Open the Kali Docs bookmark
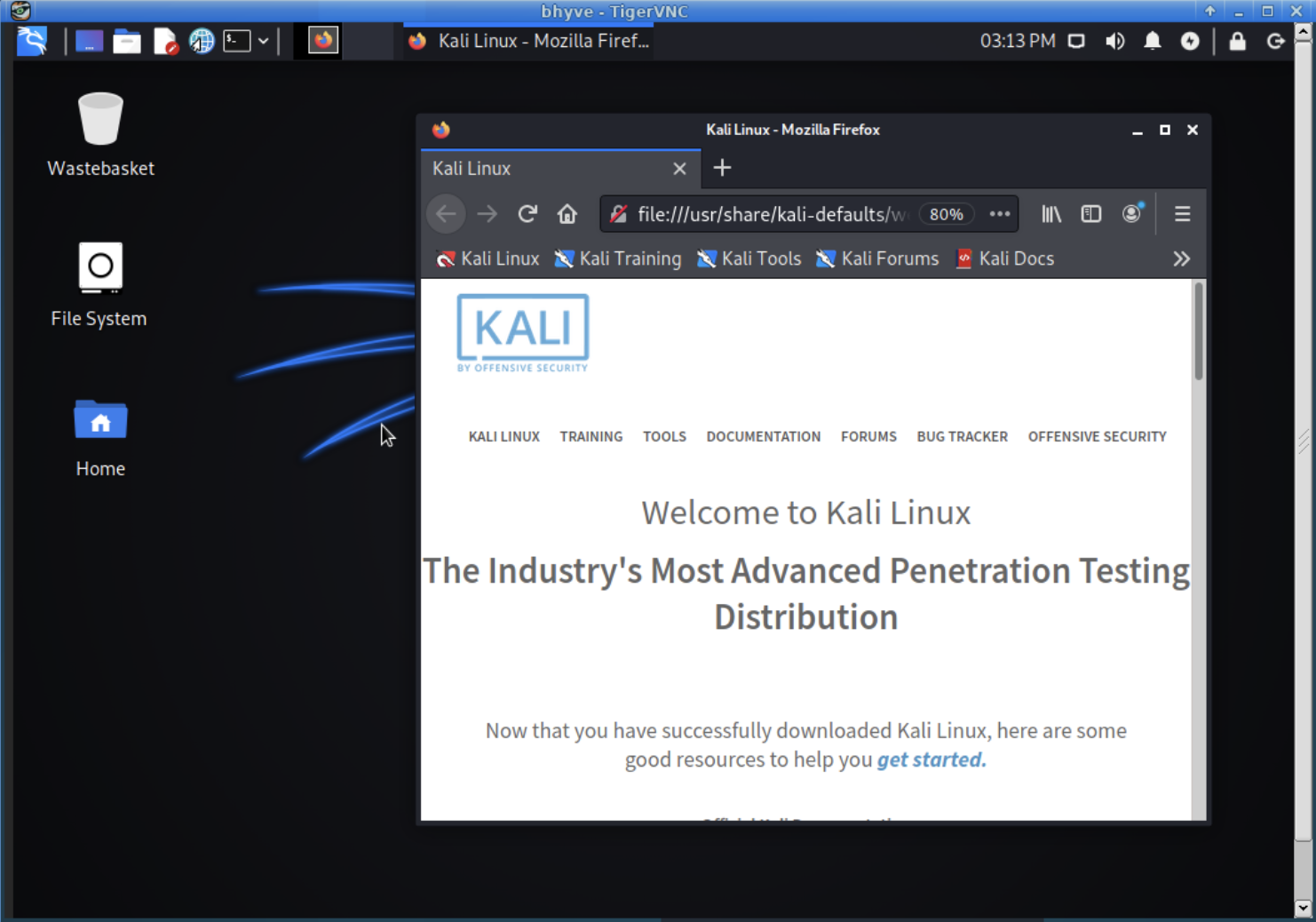Image resolution: width=1316 pixels, height=922 pixels. point(1004,258)
